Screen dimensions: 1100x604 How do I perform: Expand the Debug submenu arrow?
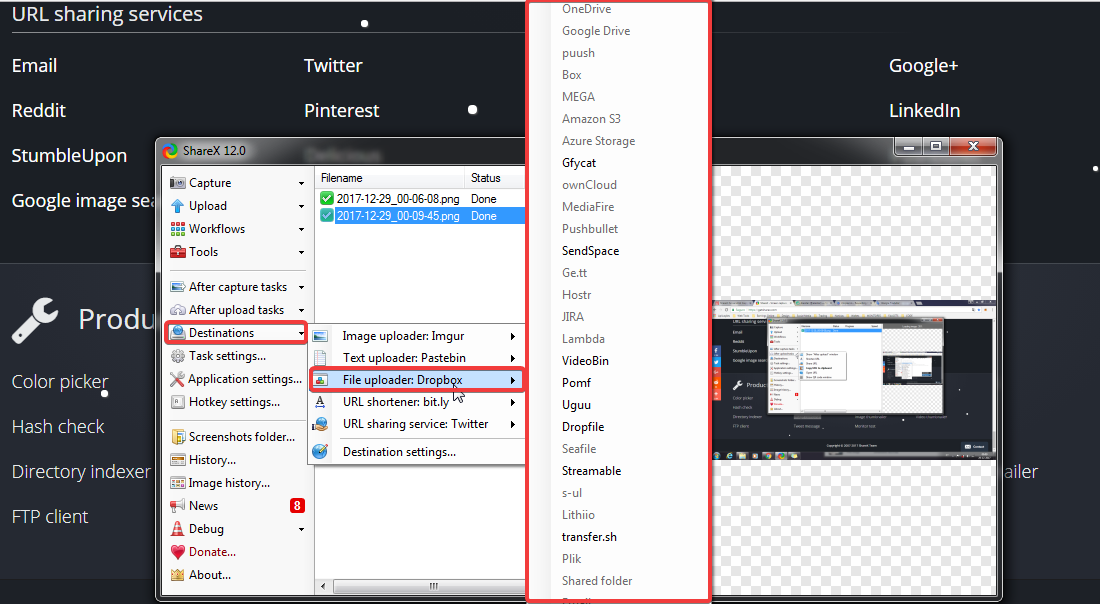click(302, 530)
